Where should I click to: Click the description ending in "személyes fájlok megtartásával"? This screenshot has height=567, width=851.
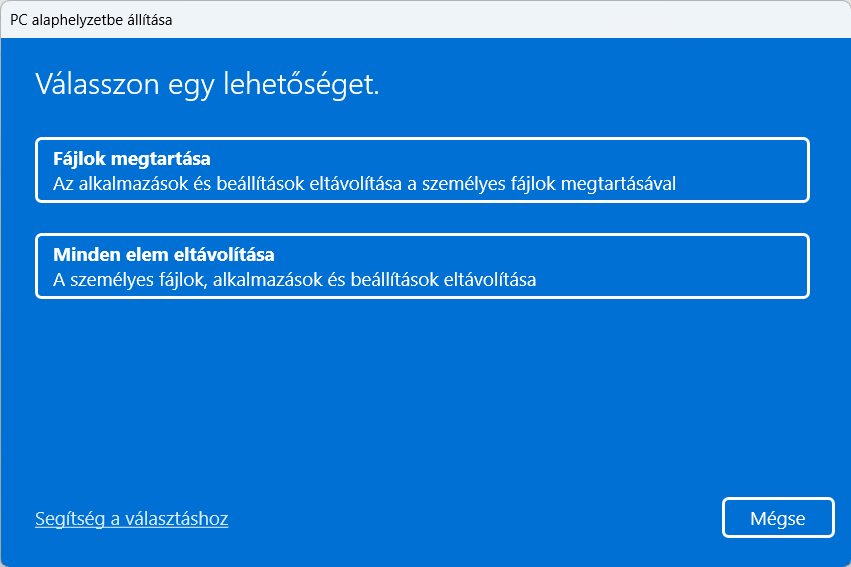pyautogui.click(x=365, y=184)
